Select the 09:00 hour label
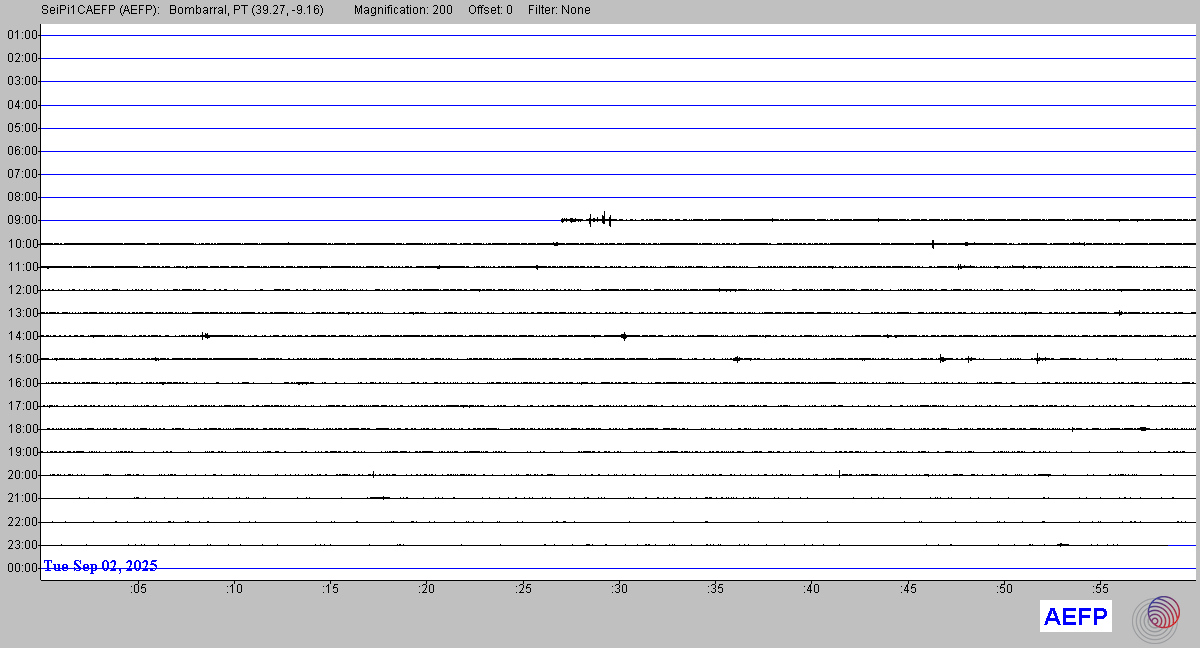Screen dimensions: 1200x648 click(x=22, y=220)
